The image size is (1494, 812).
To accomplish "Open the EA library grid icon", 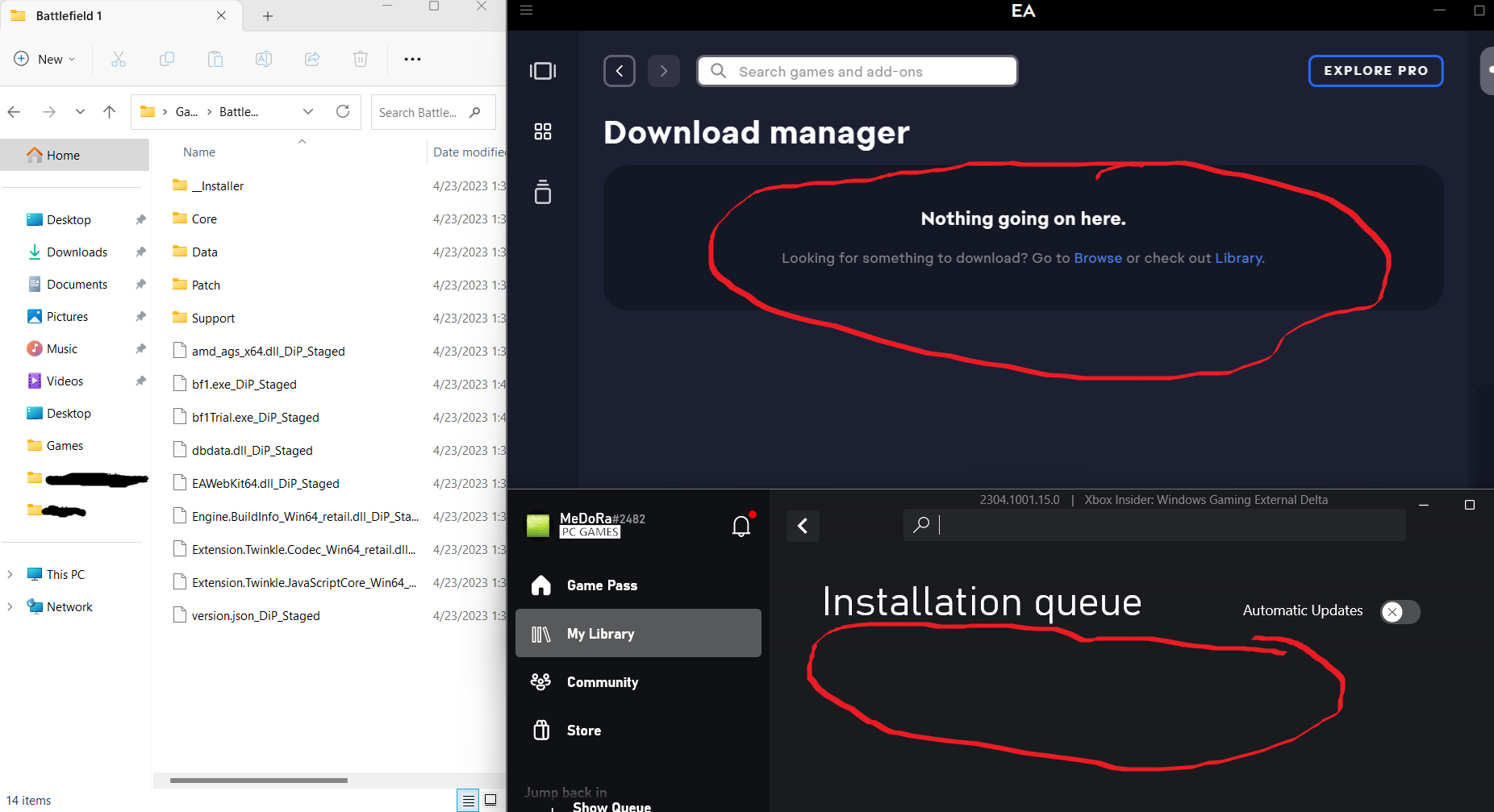I will (543, 131).
